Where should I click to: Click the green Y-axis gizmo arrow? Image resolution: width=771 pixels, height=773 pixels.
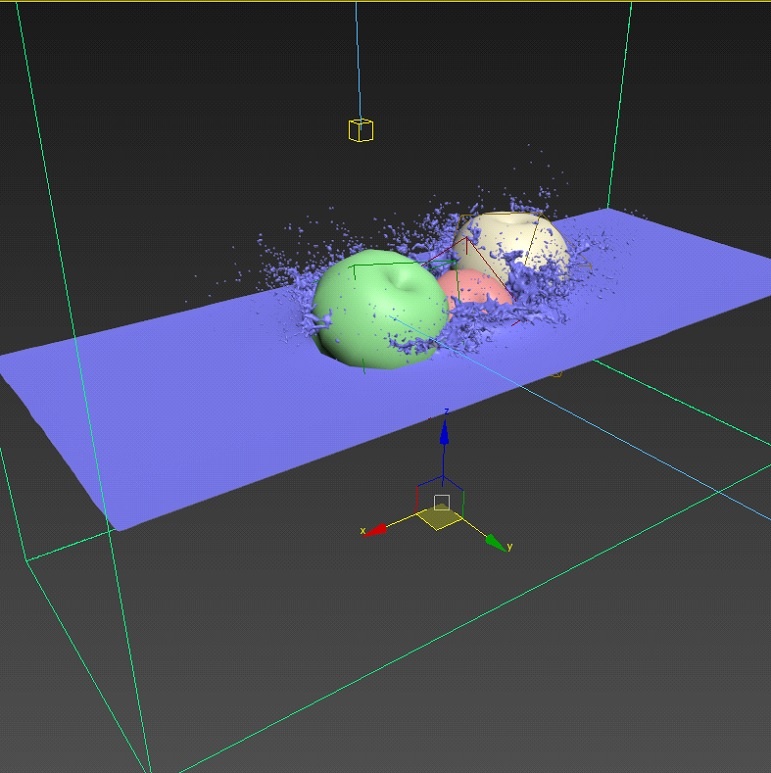[x=496, y=542]
